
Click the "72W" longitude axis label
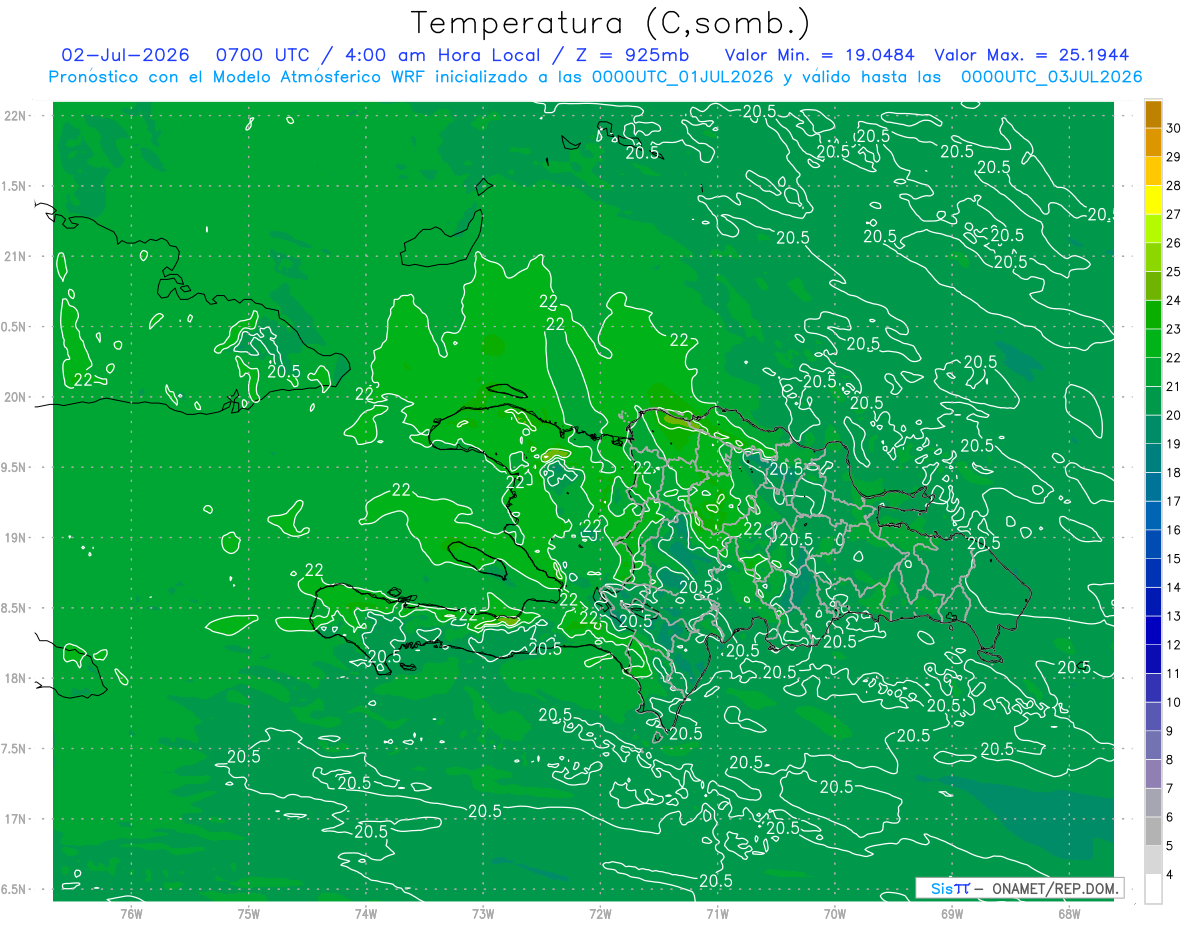click(x=600, y=913)
